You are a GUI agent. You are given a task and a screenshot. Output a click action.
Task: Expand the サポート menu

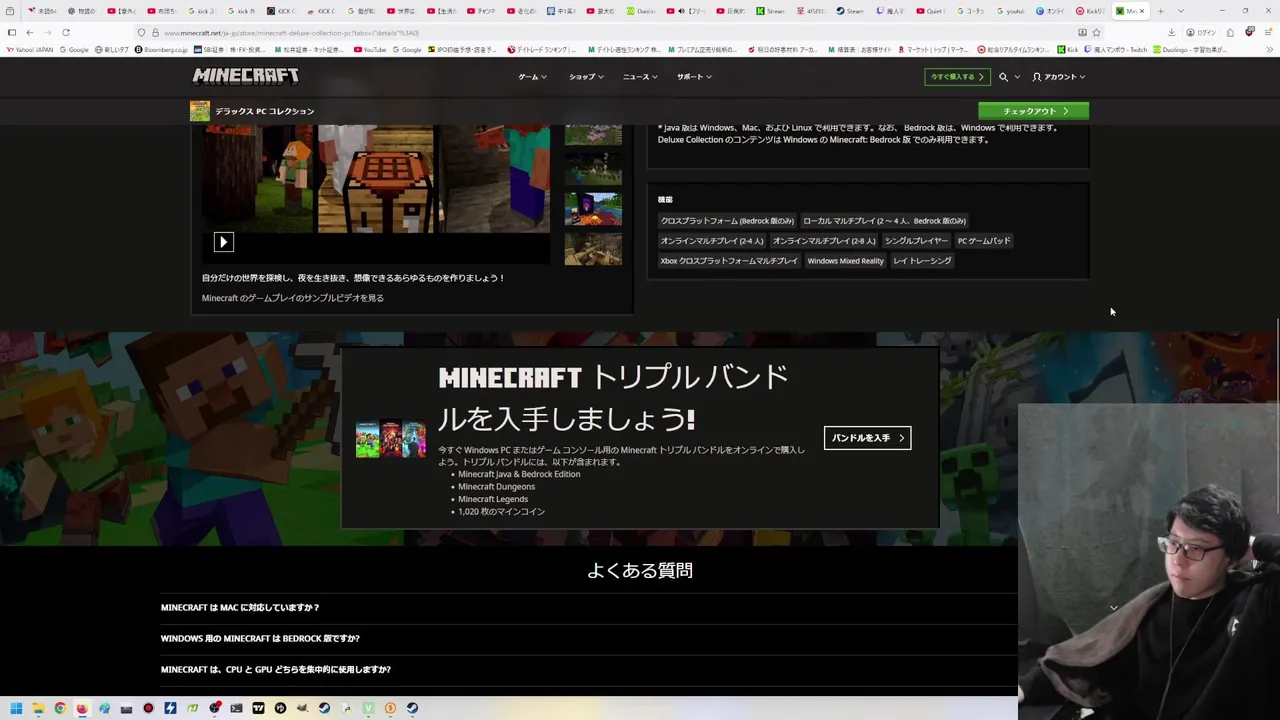pos(694,77)
